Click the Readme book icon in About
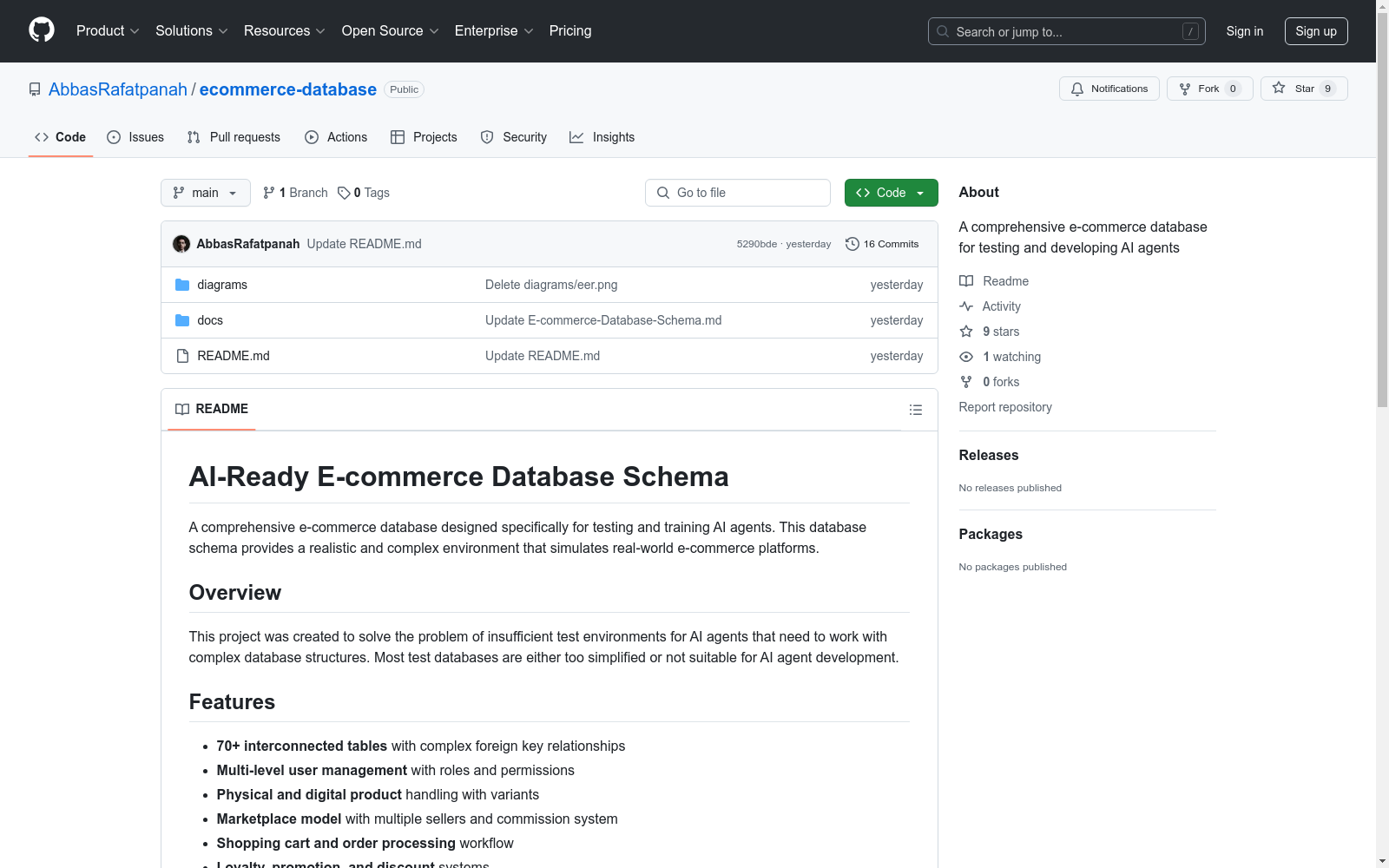Viewport: 1389px width, 868px height. (966, 281)
